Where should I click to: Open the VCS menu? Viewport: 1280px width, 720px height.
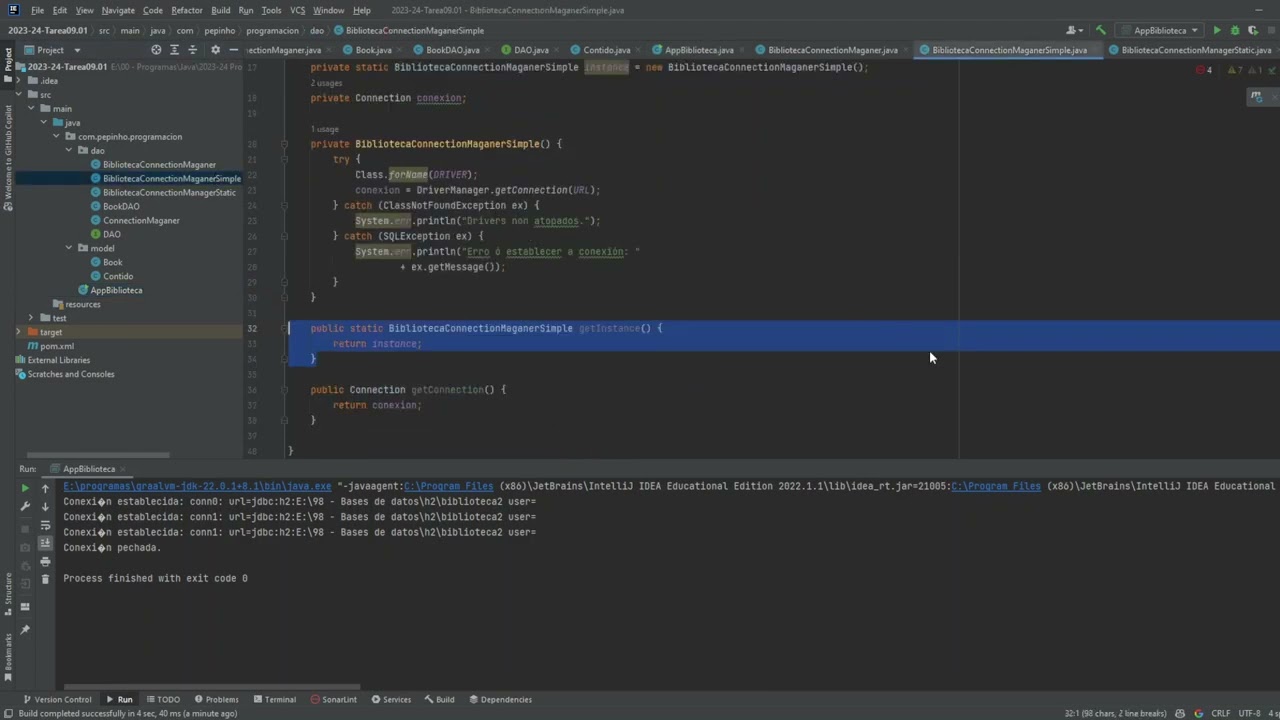(x=297, y=10)
